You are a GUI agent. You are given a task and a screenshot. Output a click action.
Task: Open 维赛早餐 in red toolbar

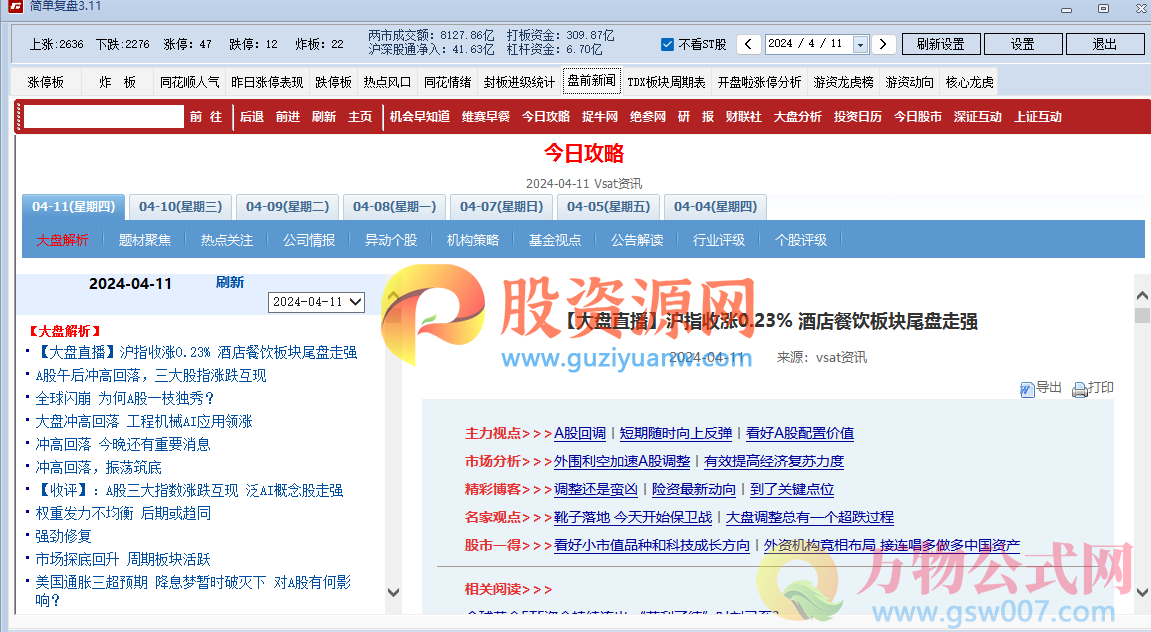coord(486,117)
